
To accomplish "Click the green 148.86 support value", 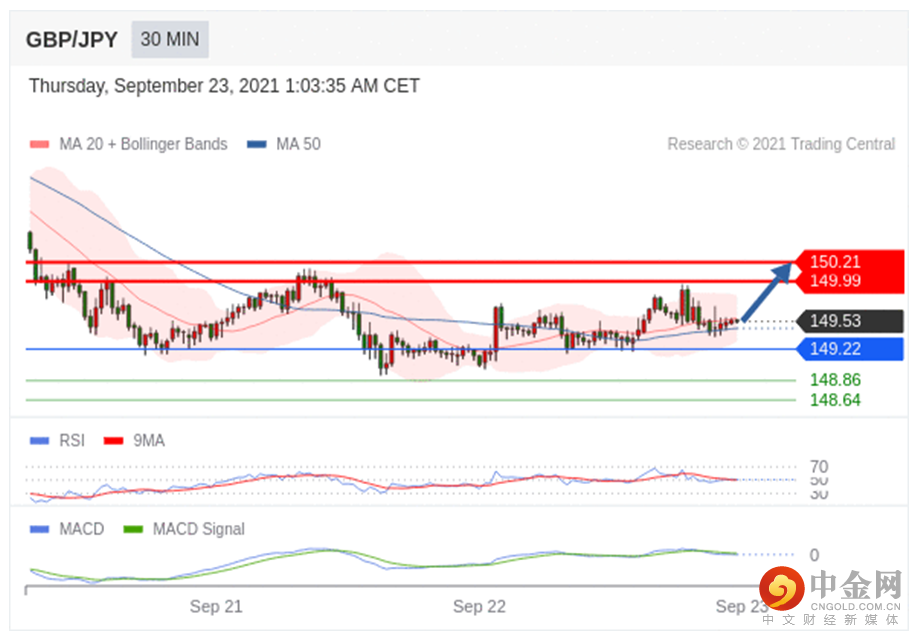I will 835,380.
